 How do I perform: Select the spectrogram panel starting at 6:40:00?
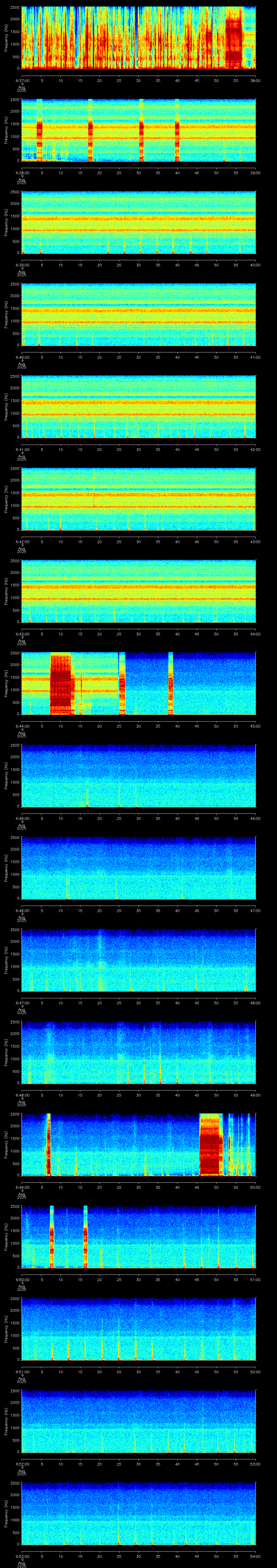point(139,315)
